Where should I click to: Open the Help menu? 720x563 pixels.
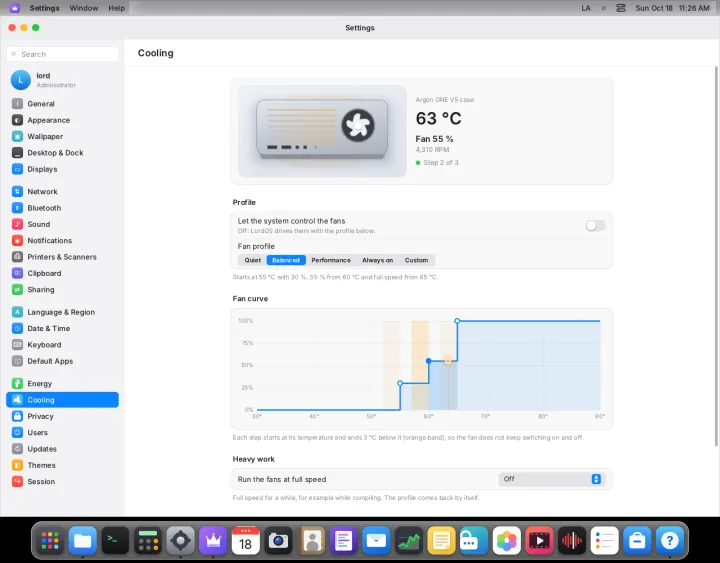tap(116, 8)
